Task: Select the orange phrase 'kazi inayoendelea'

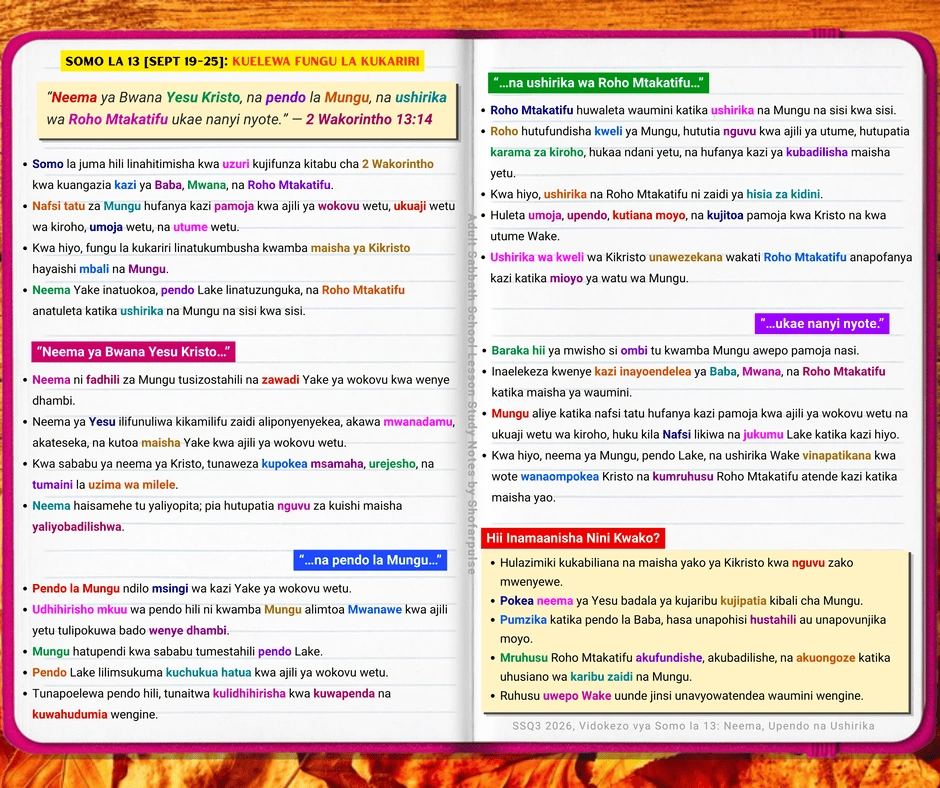Action: (643, 371)
